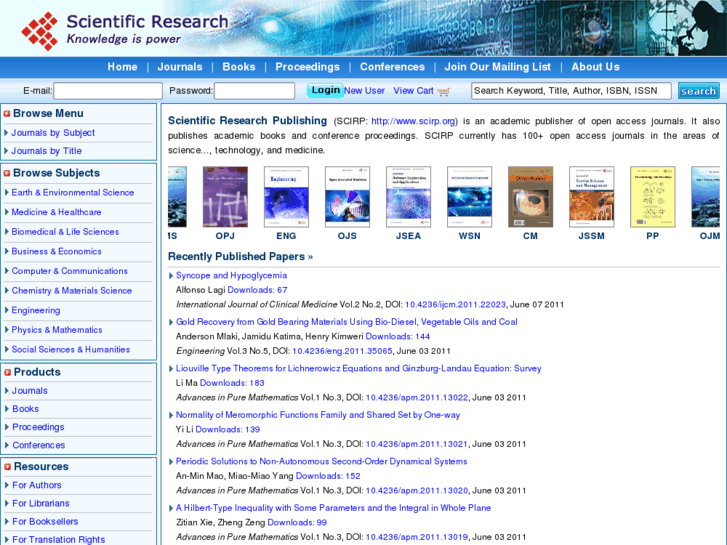Image resolution: width=727 pixels, height=545 pixels.
Task: Open the CM journal cover thumbnail
Action: (x=530, y=197)
